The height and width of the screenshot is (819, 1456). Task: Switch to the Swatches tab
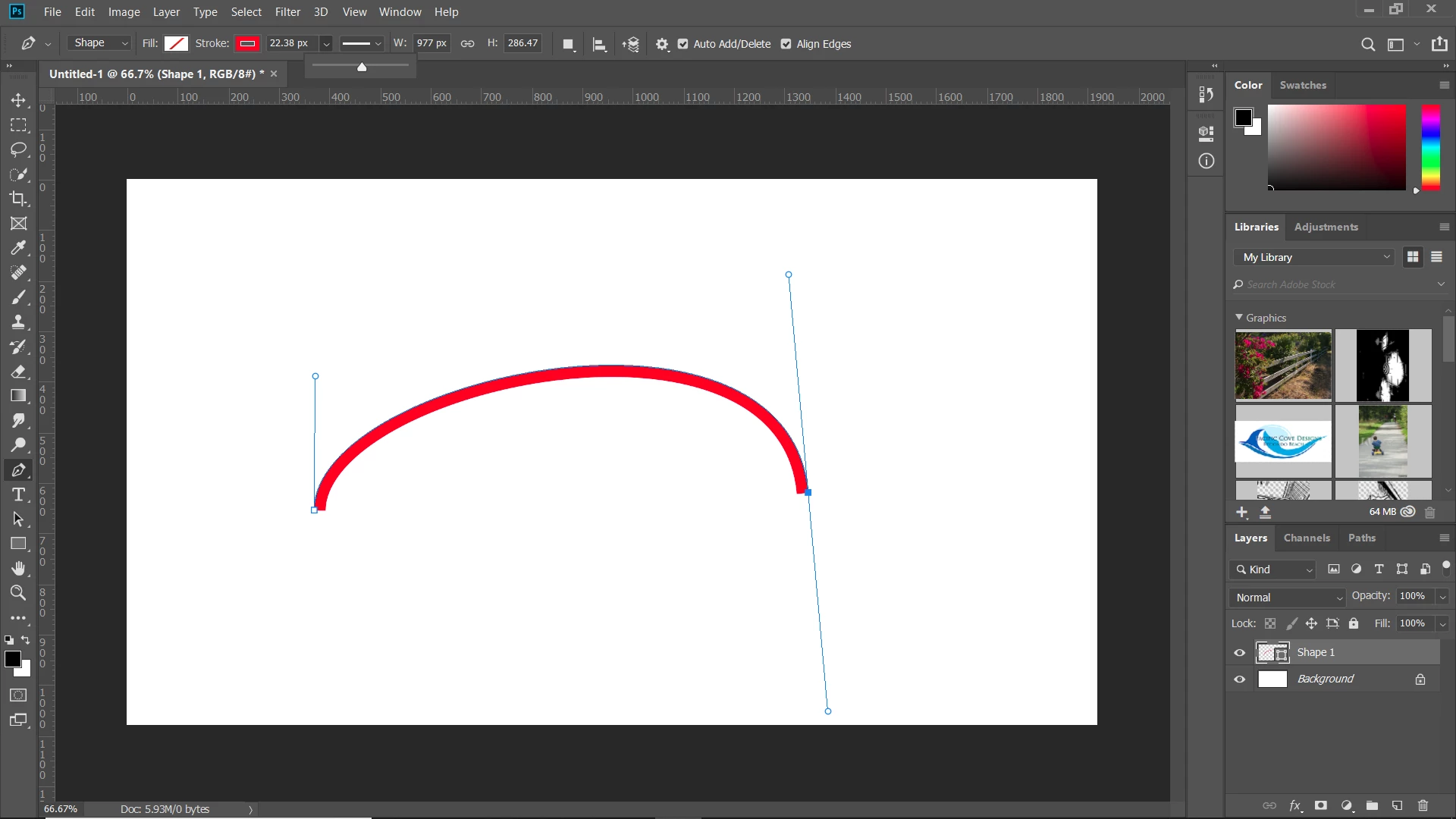coord(1303,85)
